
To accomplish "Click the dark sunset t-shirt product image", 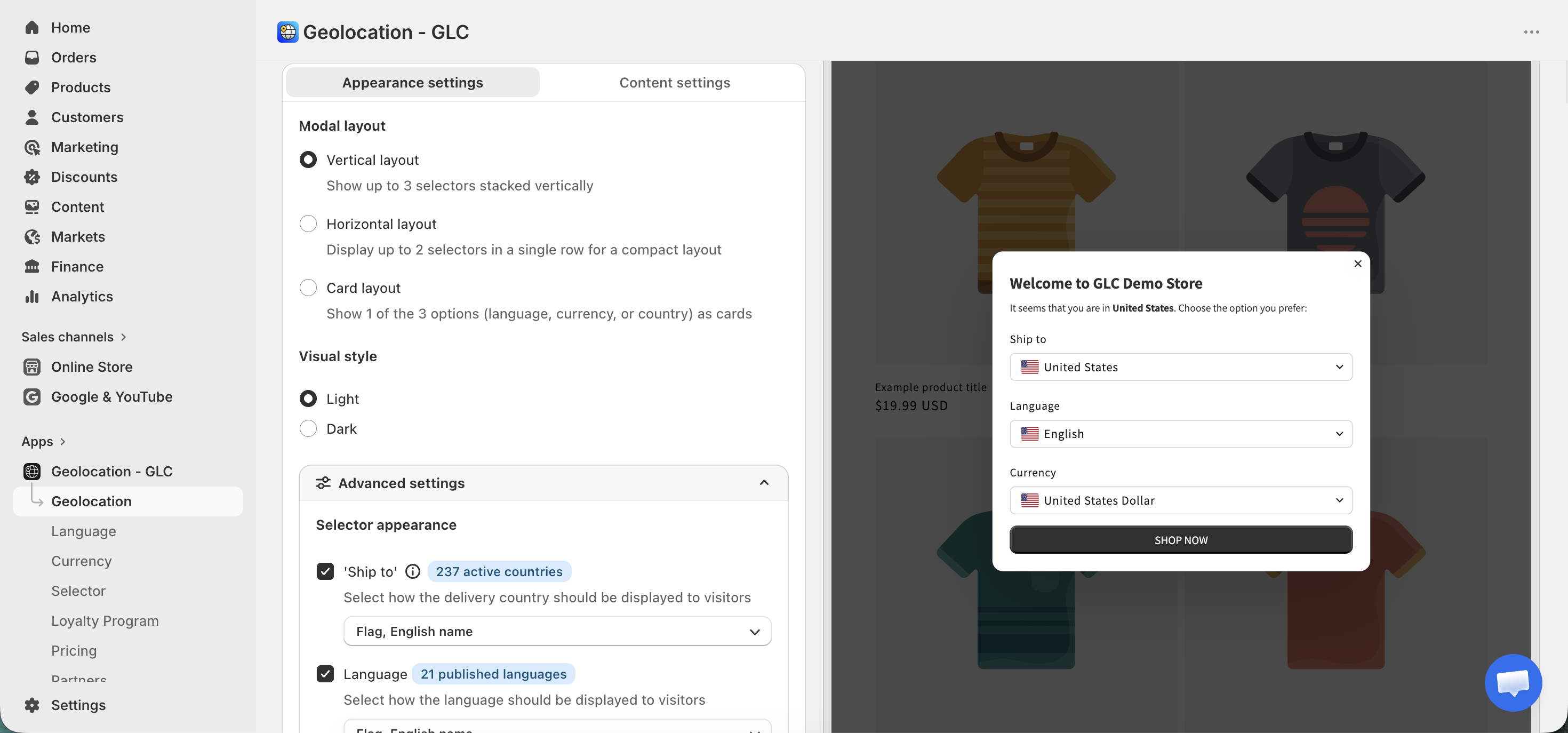I will click(x=1335, y=212).
